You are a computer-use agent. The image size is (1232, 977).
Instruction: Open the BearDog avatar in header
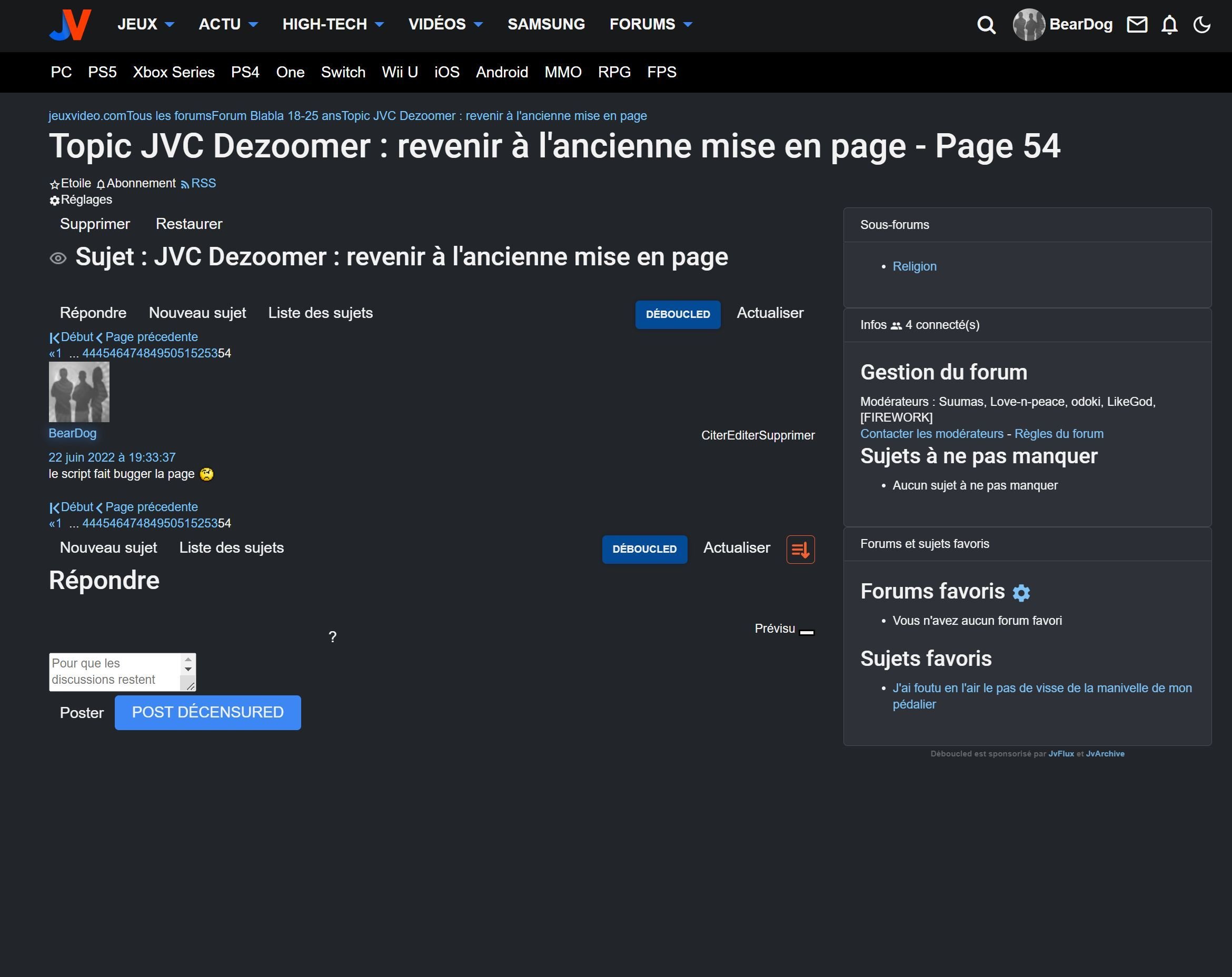pyautogui.click(x=1029, y=25)
